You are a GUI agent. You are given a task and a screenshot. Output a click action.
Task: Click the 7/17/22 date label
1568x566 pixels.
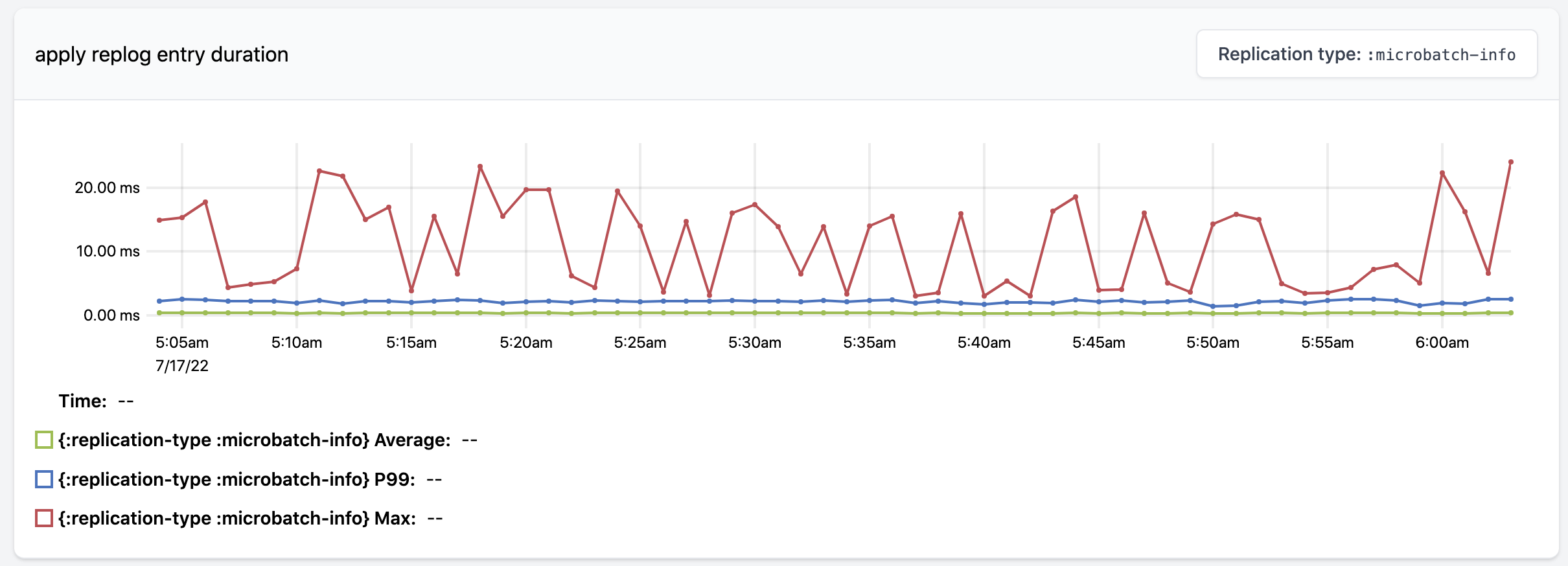pos(182,366)
